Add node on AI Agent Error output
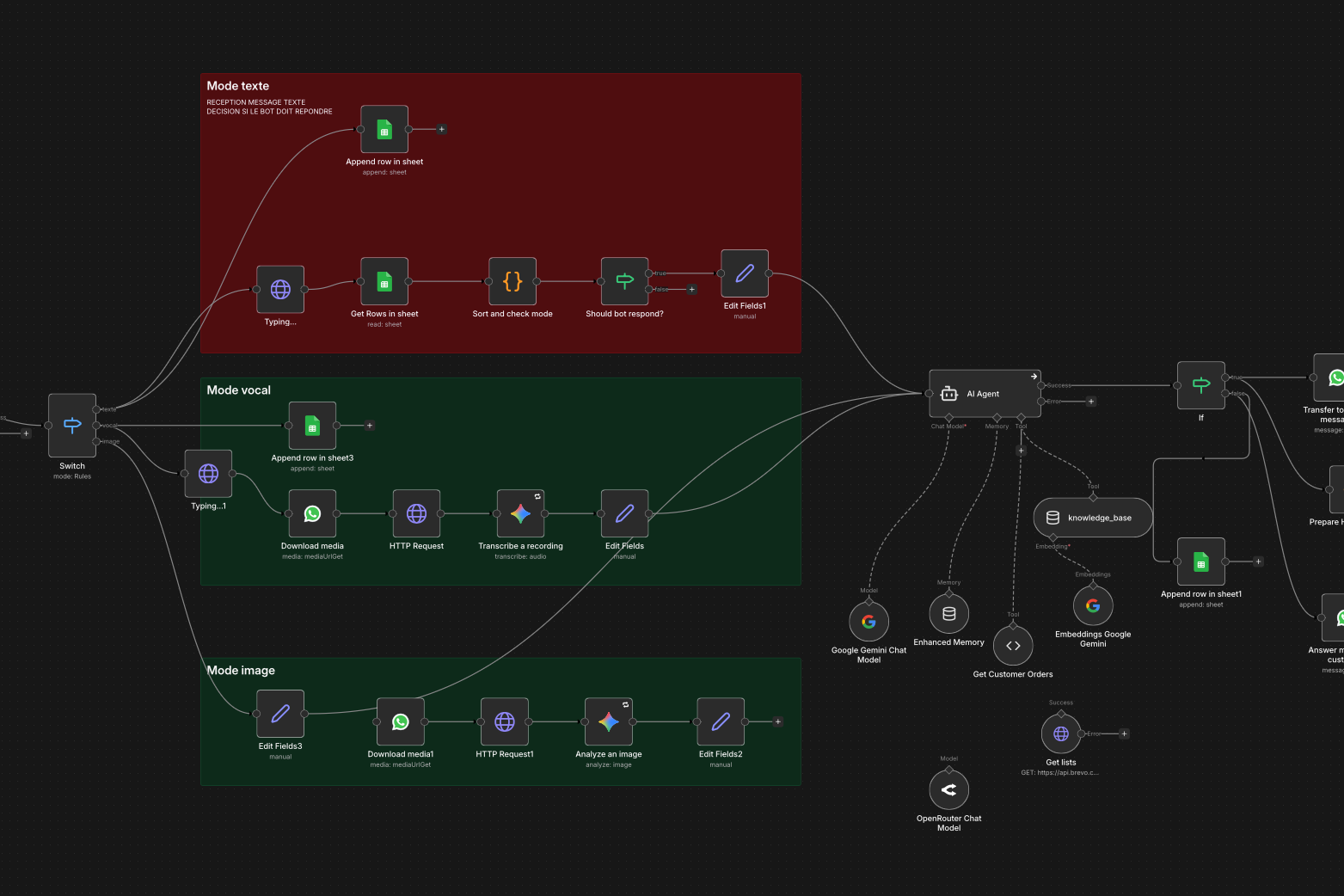The width and height of the screenshot is (1344, 896). click(1091, 402)
